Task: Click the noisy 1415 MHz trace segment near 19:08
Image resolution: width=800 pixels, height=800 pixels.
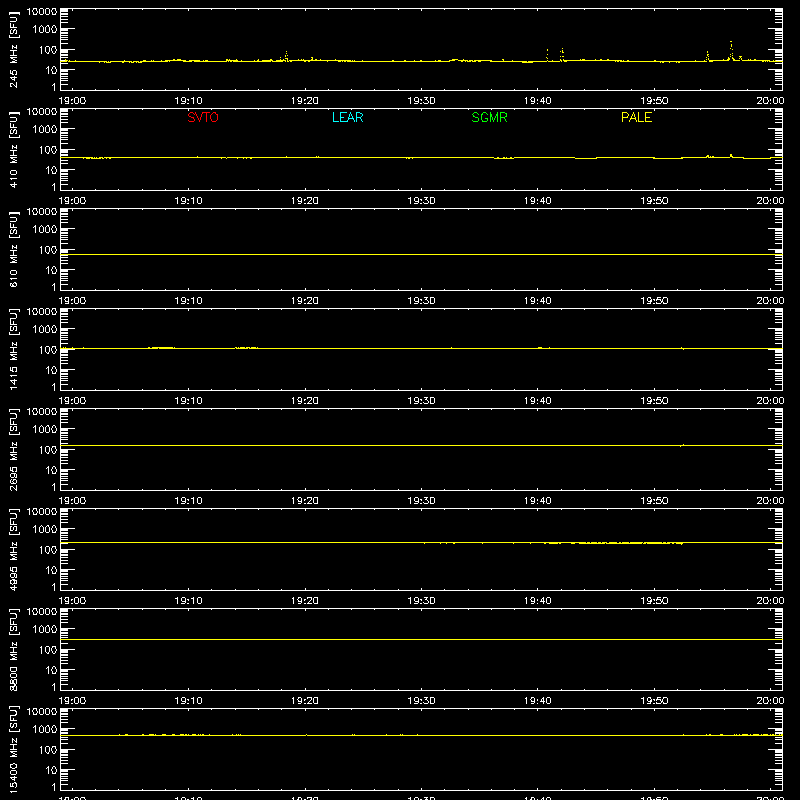Action: tap(161, 348)
